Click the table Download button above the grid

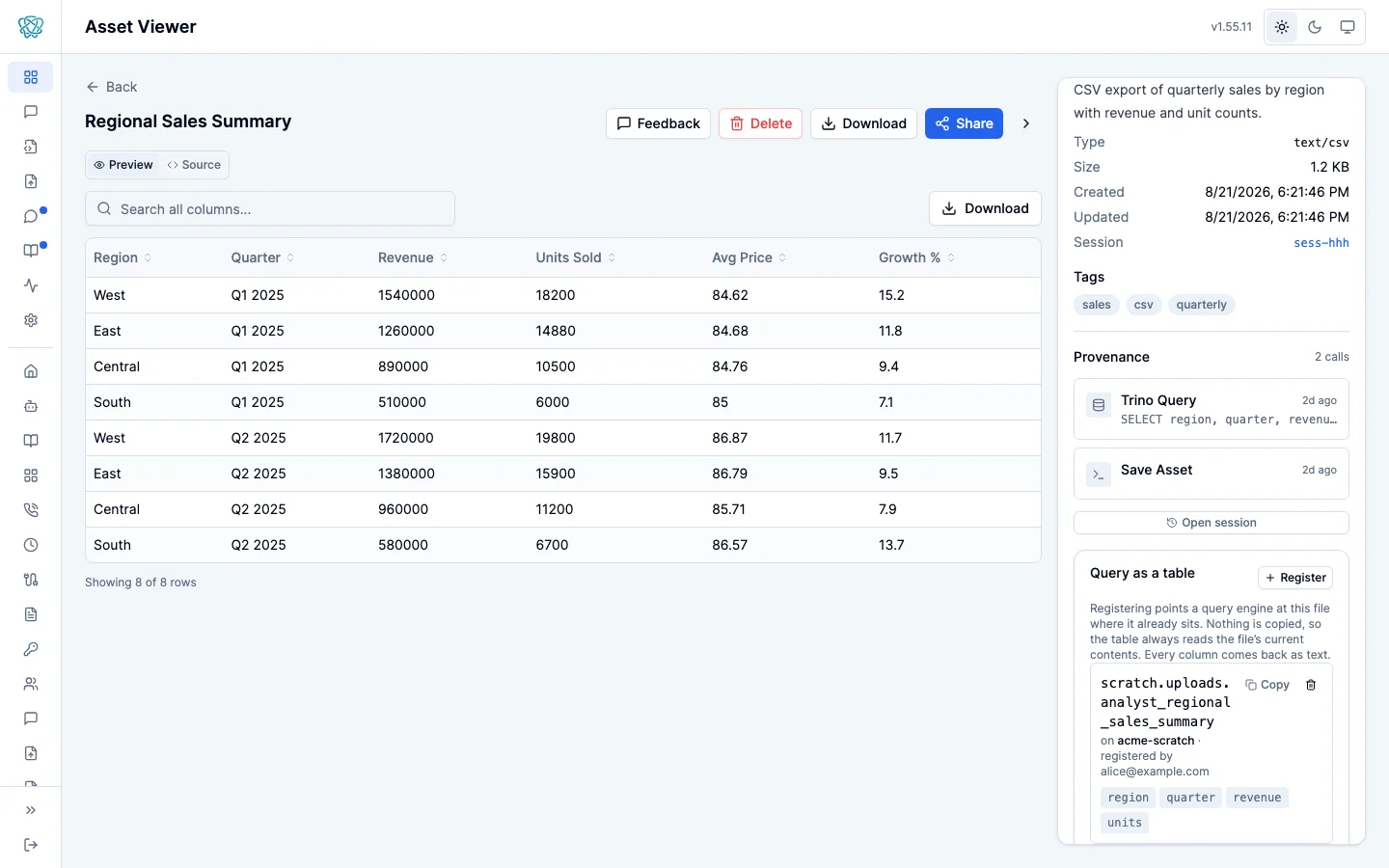tap(985, 208)
